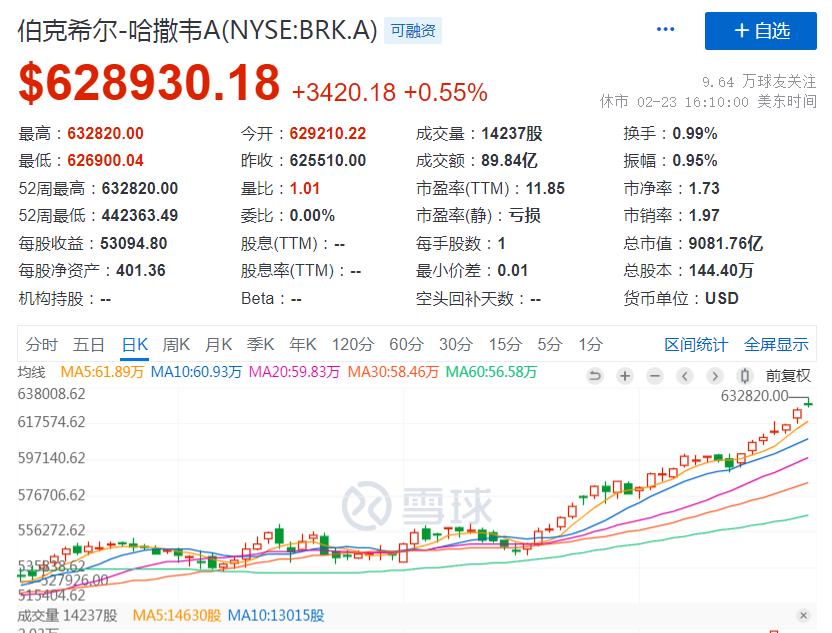
Task: Click 52周最低 value 442363.49
Action: pyautogui.click(x=140, y=215)
